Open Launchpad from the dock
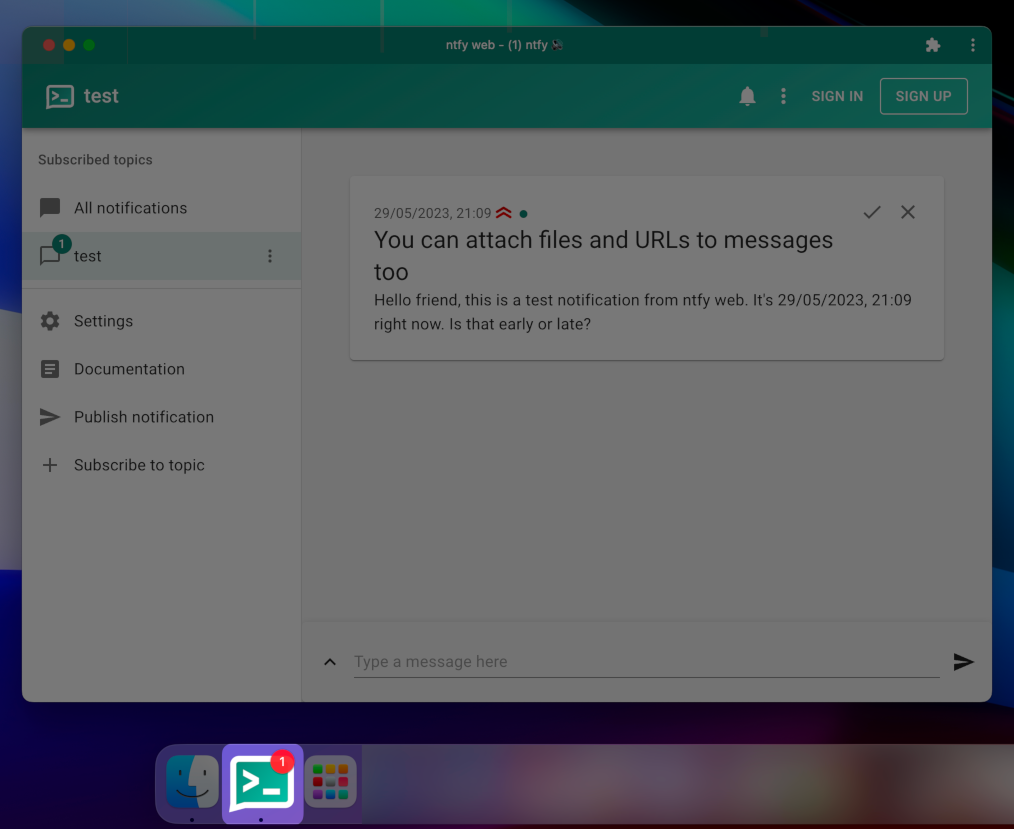1014x829 pixels. click(330, 782)
